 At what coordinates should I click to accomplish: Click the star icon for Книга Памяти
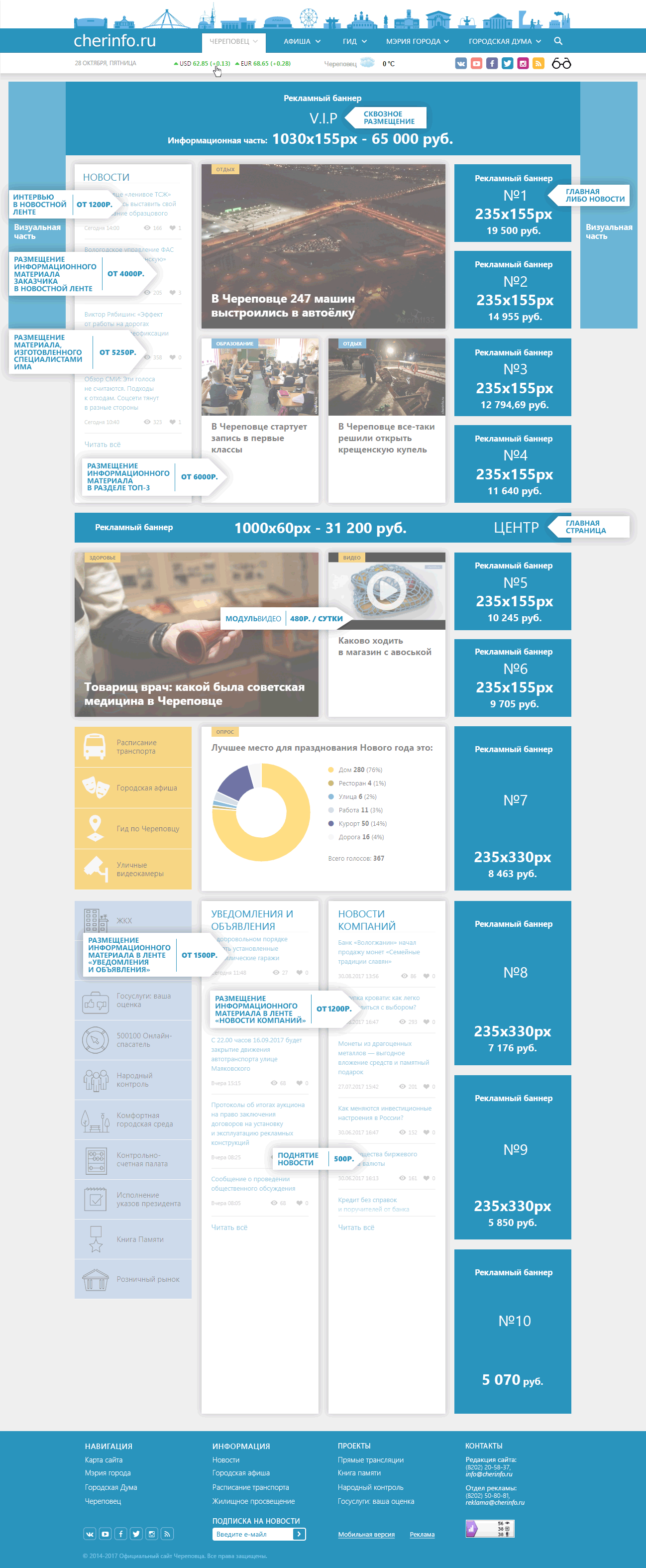[x=96, y=1238]
